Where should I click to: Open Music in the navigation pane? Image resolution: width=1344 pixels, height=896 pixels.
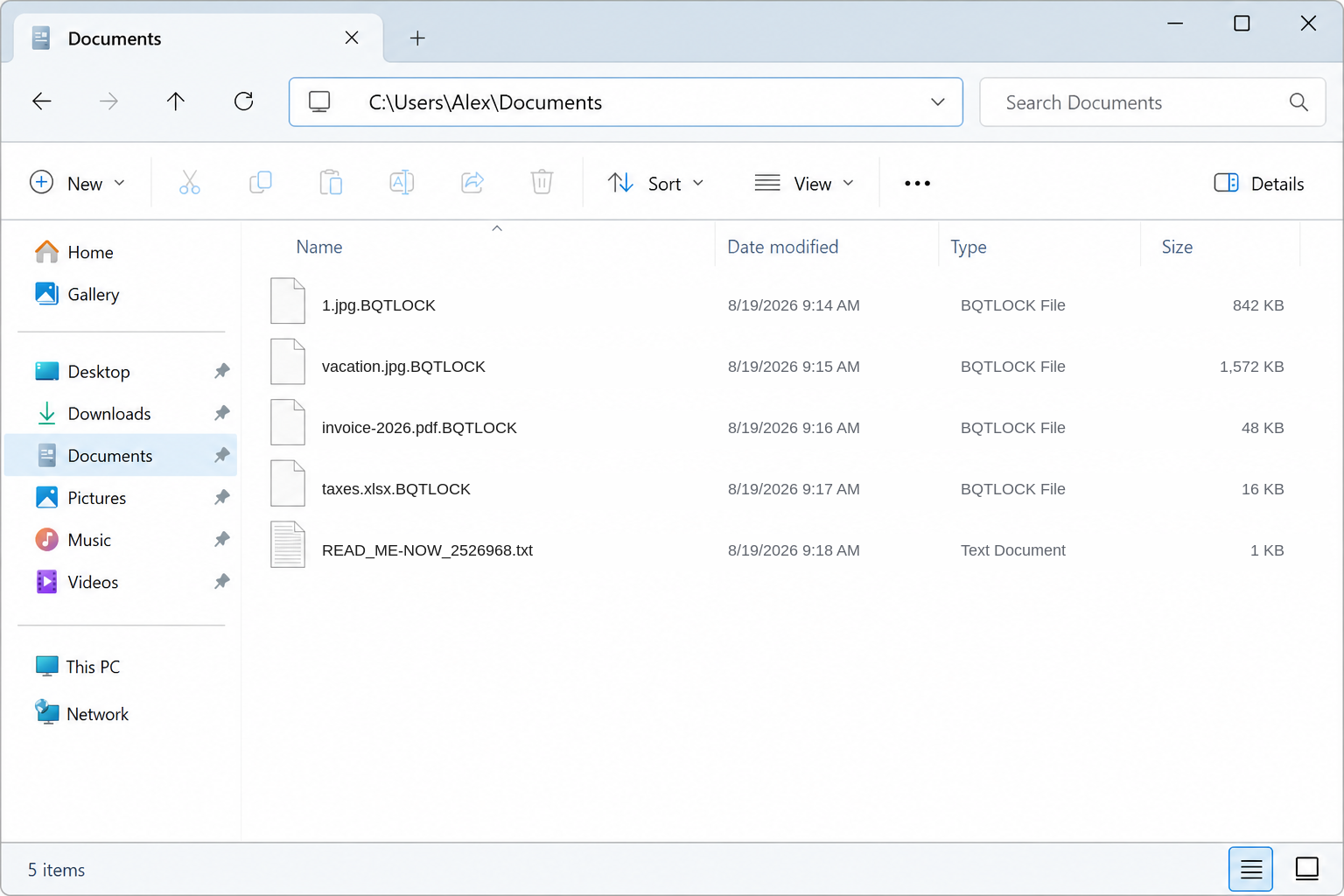click(x=121, y=539)
